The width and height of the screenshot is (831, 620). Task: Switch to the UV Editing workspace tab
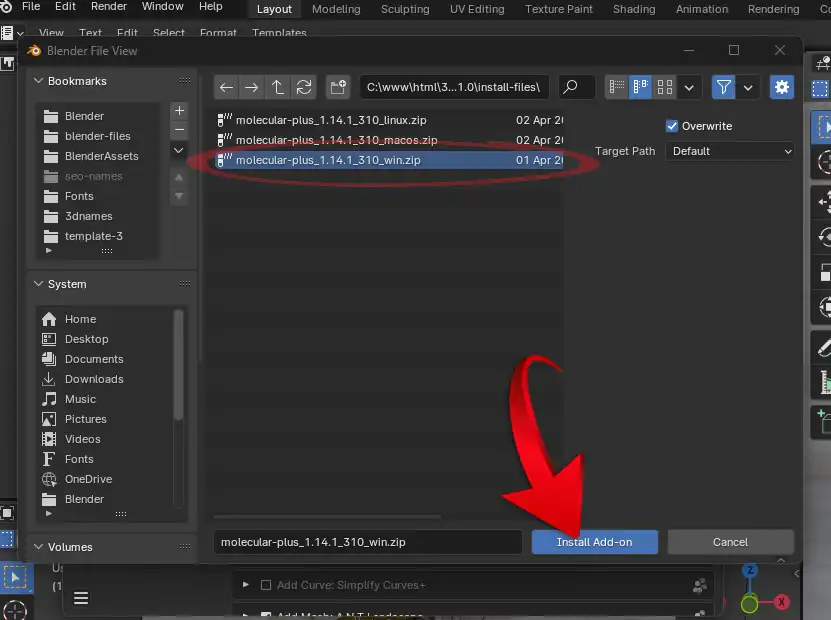[477, 10]
